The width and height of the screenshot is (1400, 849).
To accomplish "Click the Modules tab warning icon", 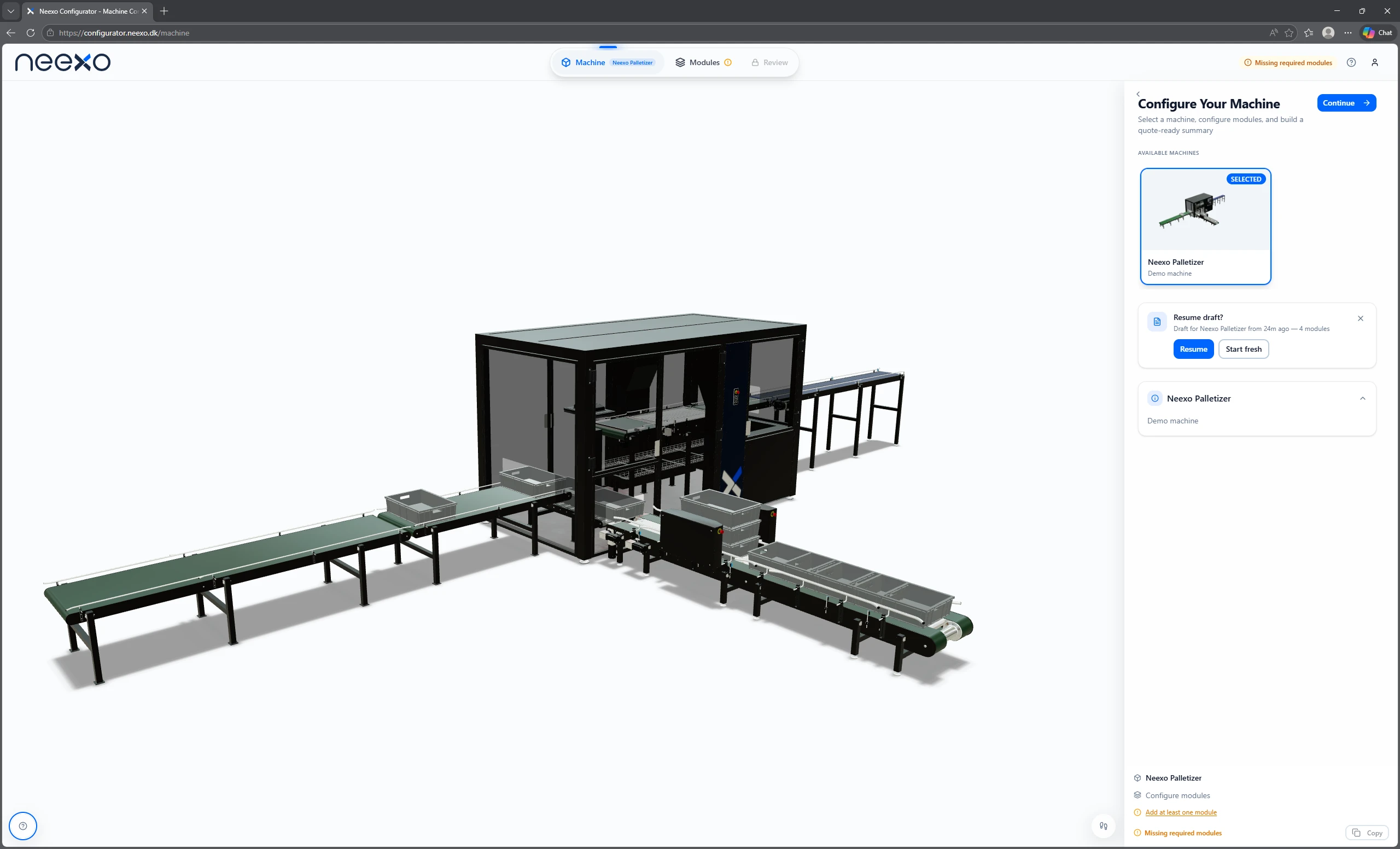I will [x=728, y=62].
